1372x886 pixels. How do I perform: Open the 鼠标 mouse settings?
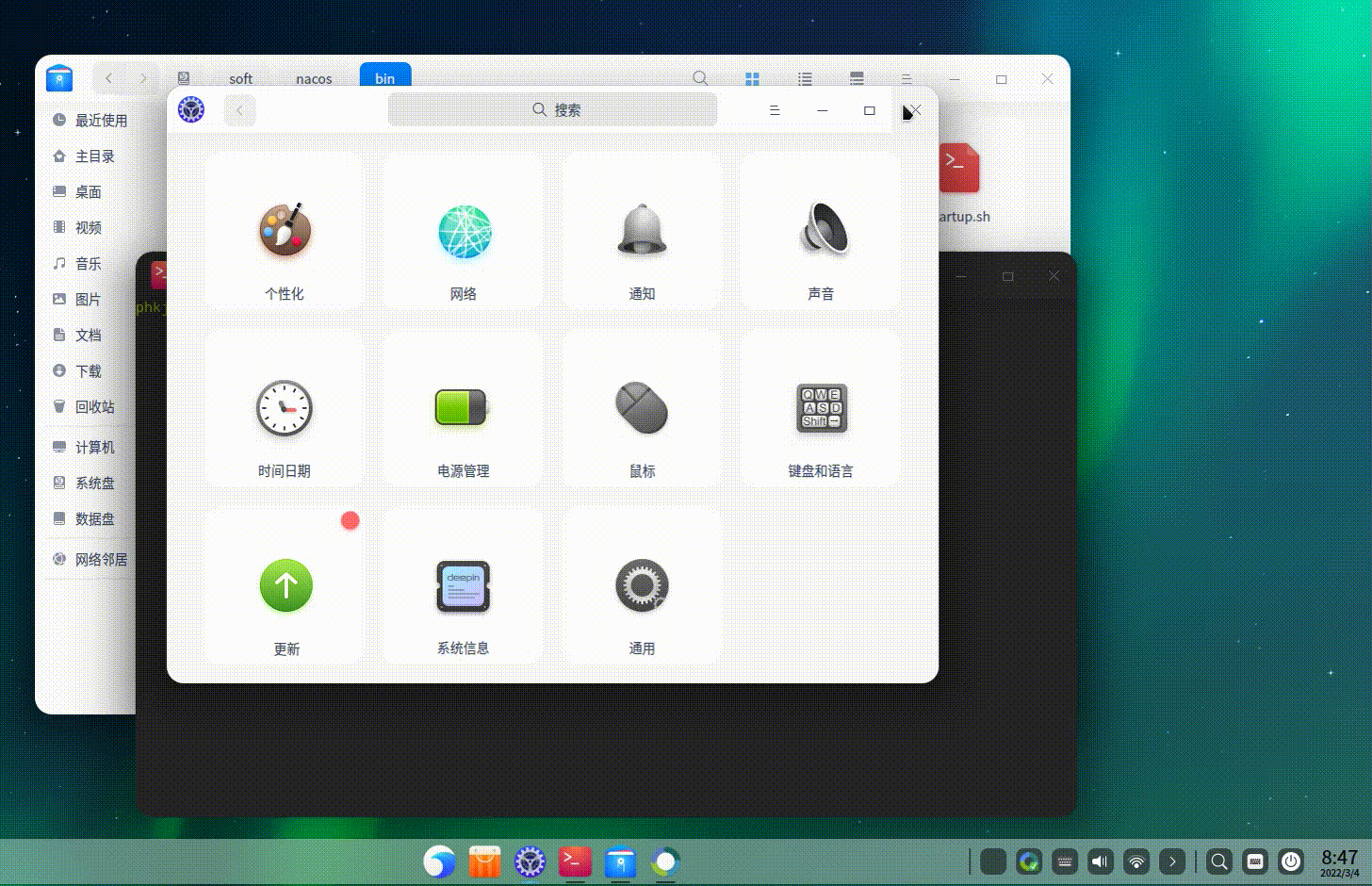pos(642,408)
